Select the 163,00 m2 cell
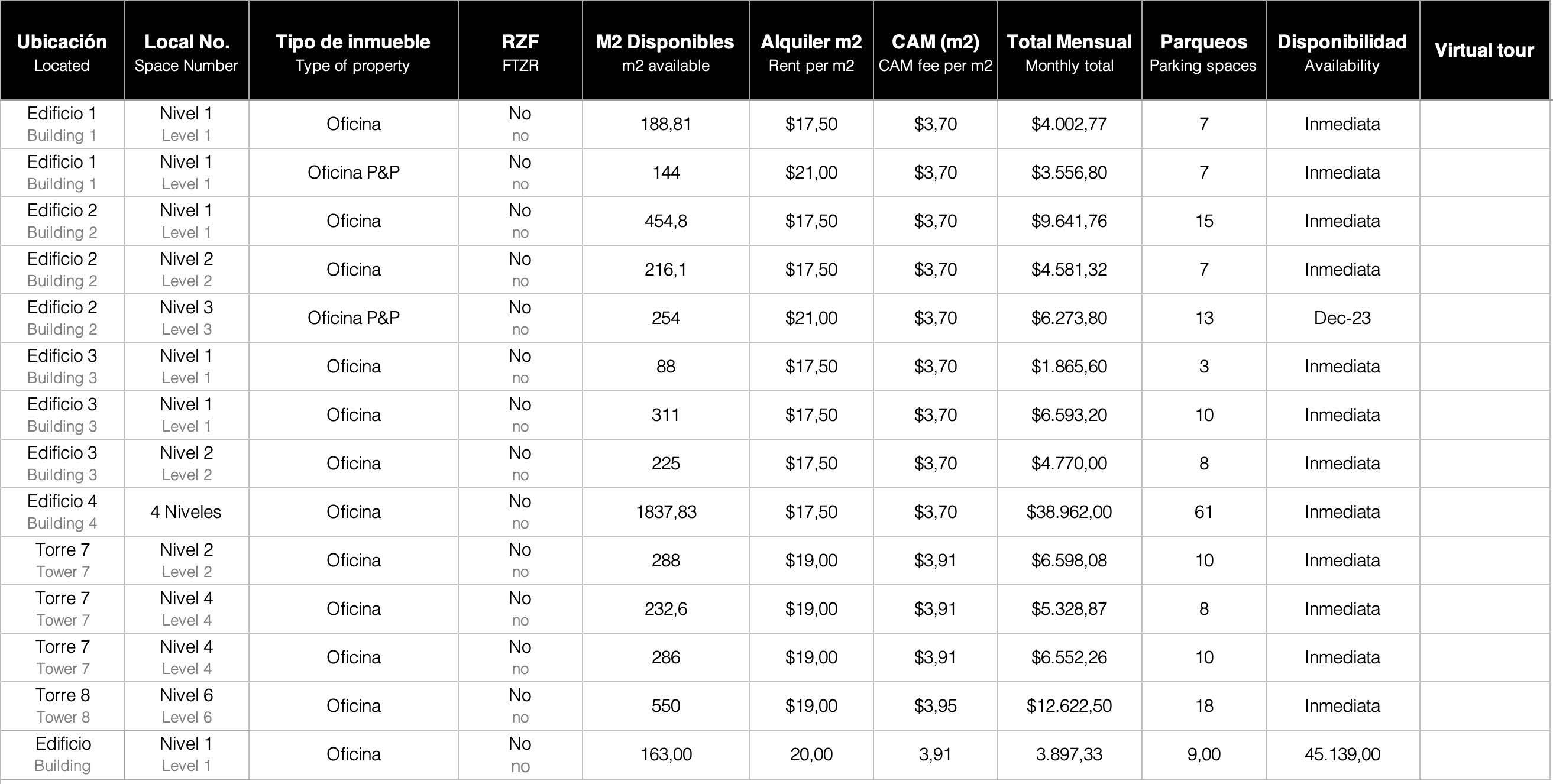Screen dimensions: 1553x784 pyautogui.click(x=665, y=754)
